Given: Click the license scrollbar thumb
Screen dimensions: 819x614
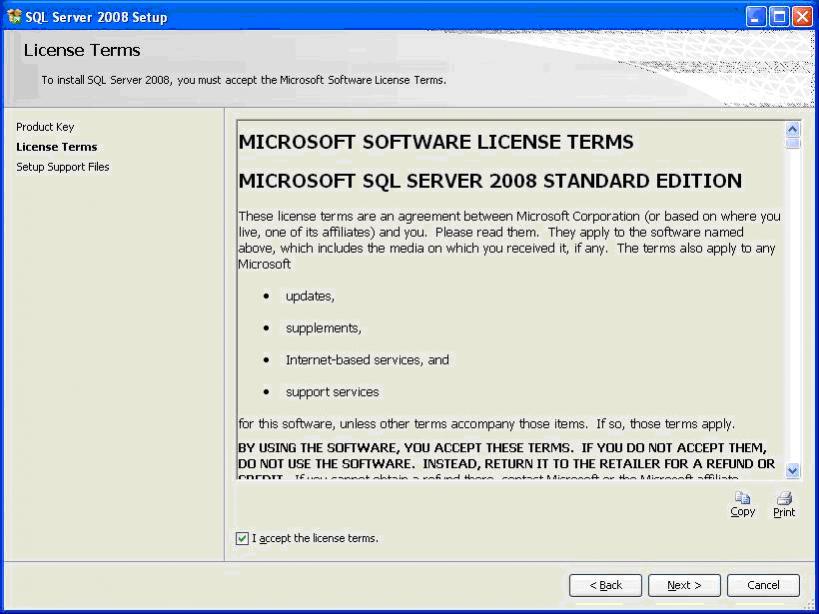Looking at the screenshot, I should click(x=793, y=143).
